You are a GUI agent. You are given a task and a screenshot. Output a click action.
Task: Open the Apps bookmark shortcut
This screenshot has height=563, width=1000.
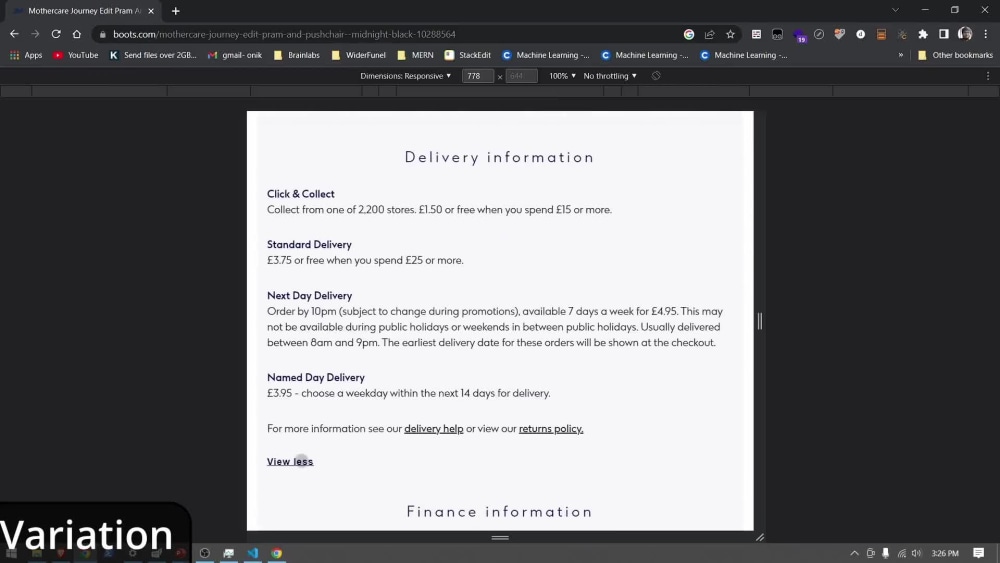(26, 55)
